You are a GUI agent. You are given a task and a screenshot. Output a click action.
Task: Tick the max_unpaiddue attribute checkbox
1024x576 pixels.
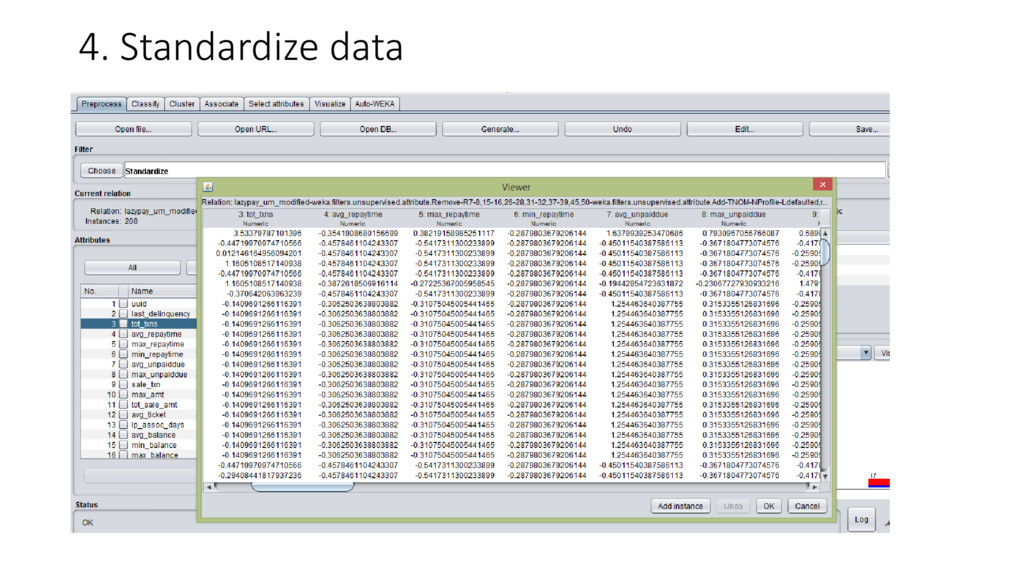123,374
